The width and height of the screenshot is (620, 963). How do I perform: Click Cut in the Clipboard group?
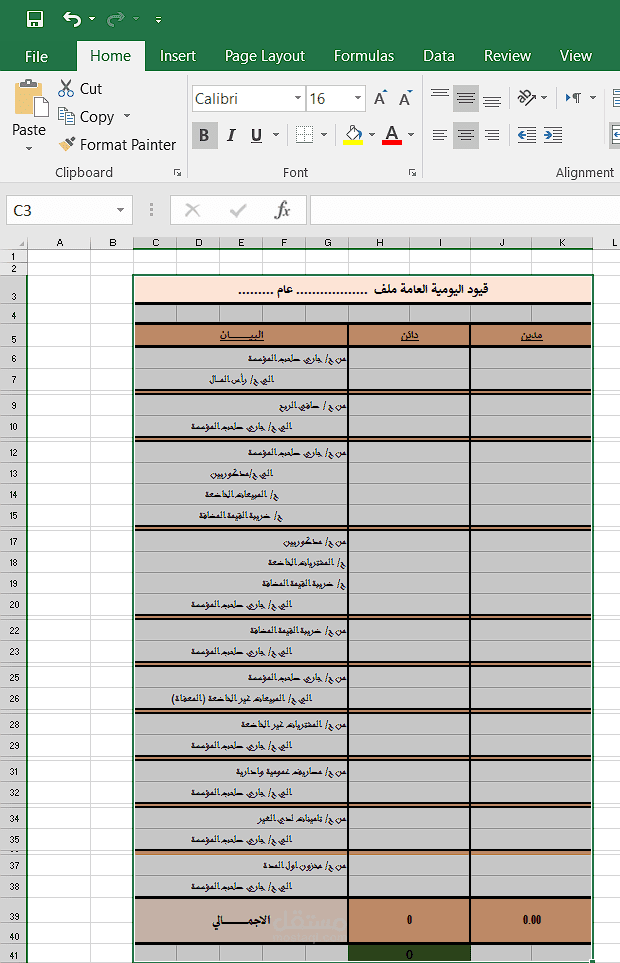80,88
